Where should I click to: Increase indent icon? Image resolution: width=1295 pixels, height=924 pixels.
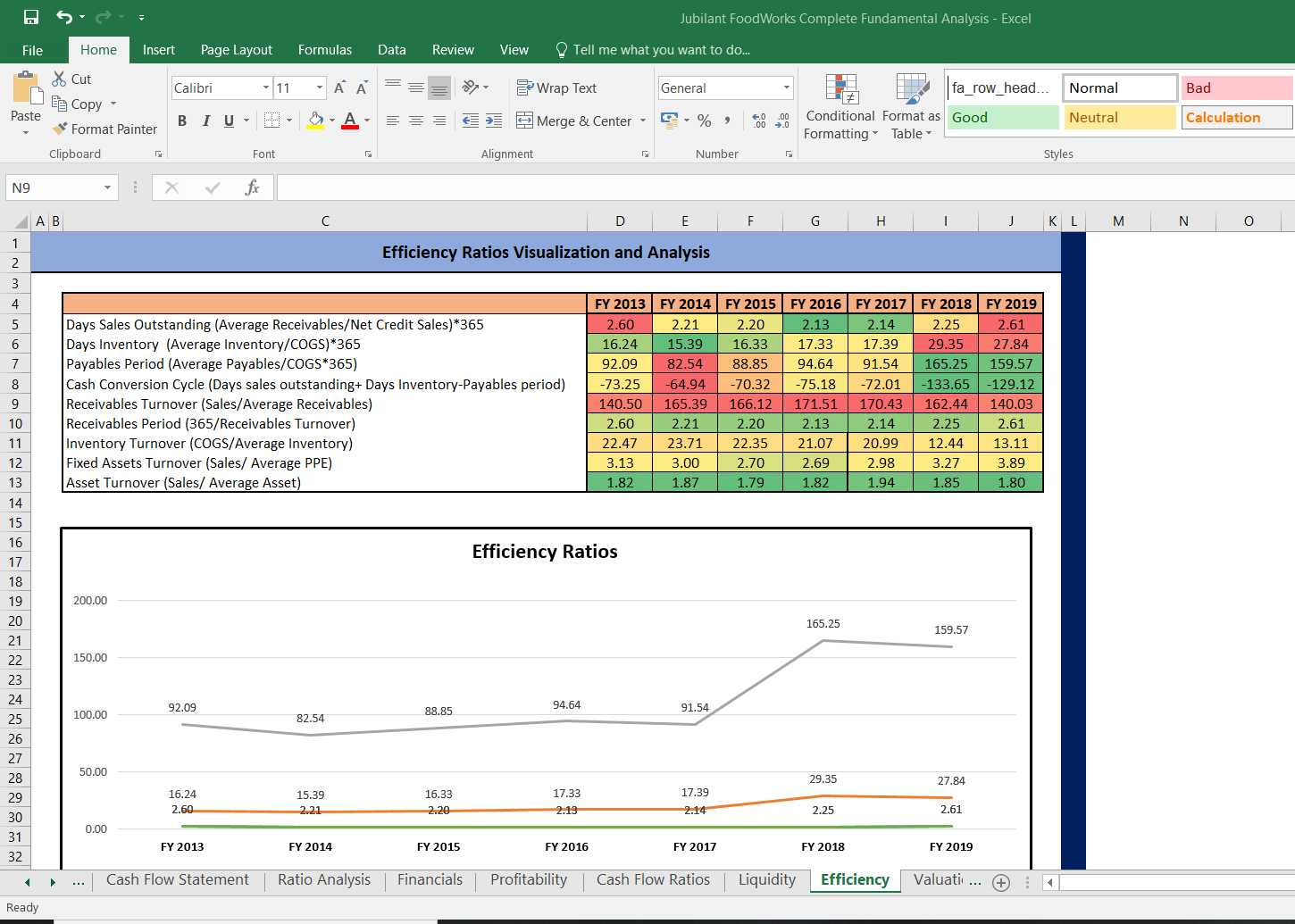pos(494,121)
